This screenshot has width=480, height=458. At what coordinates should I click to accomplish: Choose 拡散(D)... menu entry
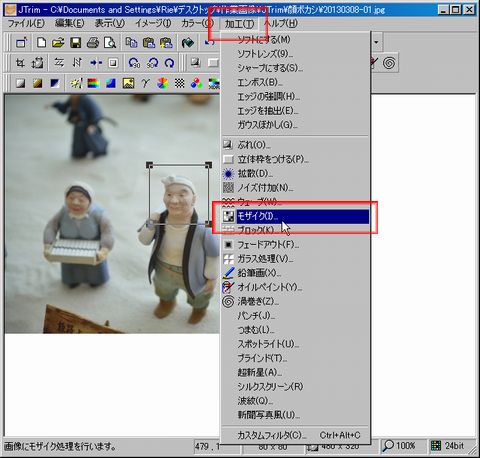tap(296, 174)
